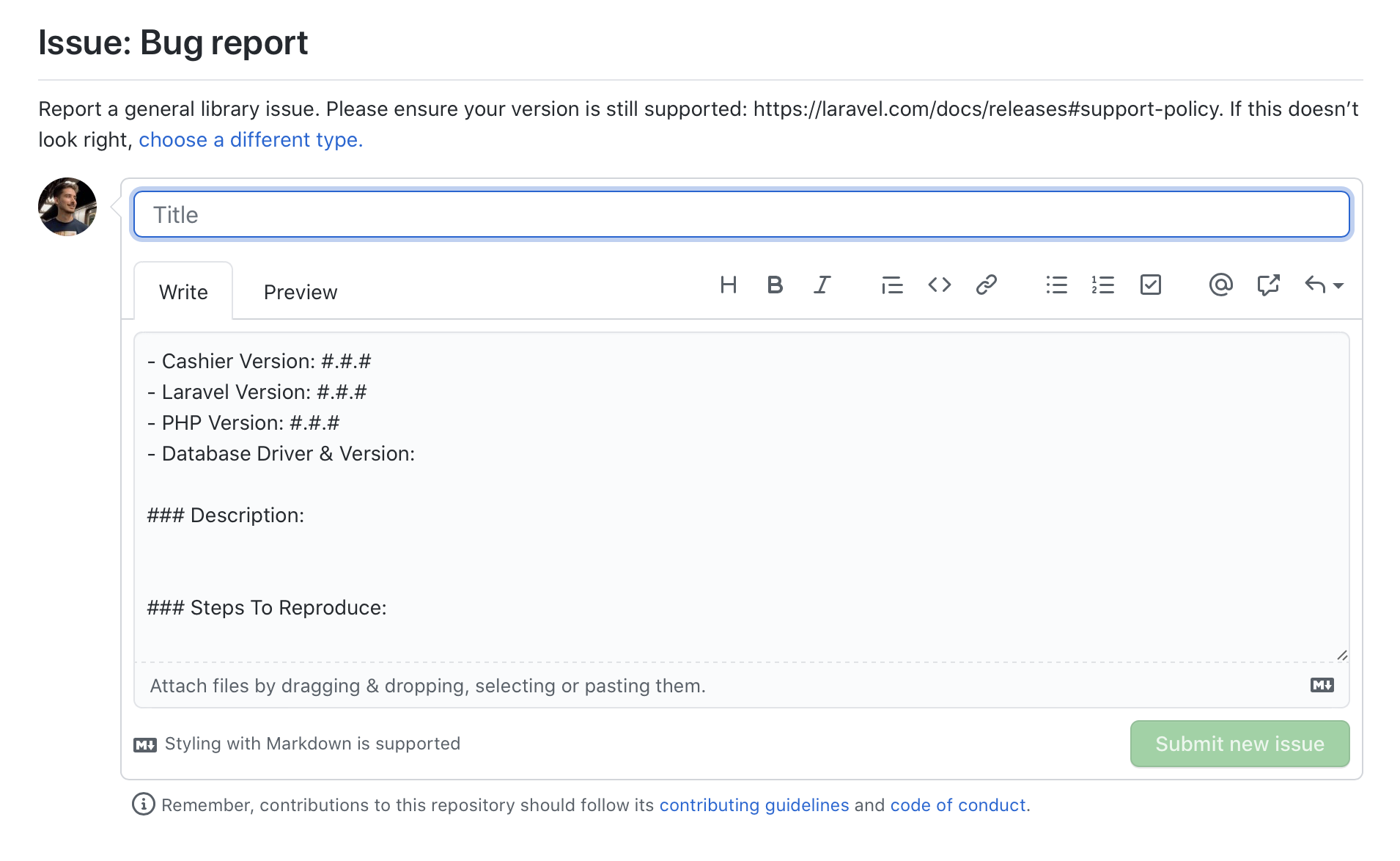
Task: Insert a hyperlink
Action: [986, 285]
